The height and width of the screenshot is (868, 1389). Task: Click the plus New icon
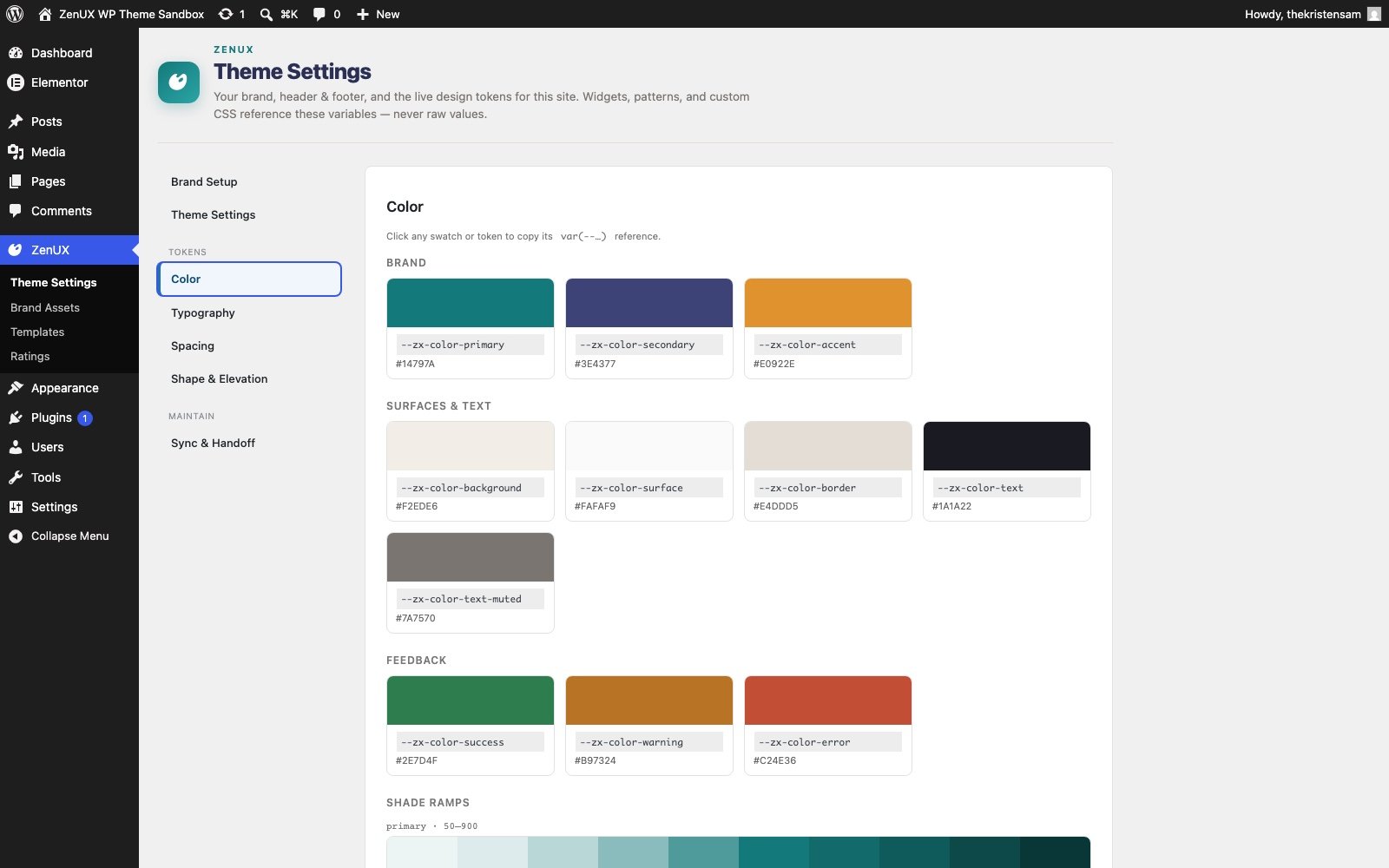pos(363,14)
